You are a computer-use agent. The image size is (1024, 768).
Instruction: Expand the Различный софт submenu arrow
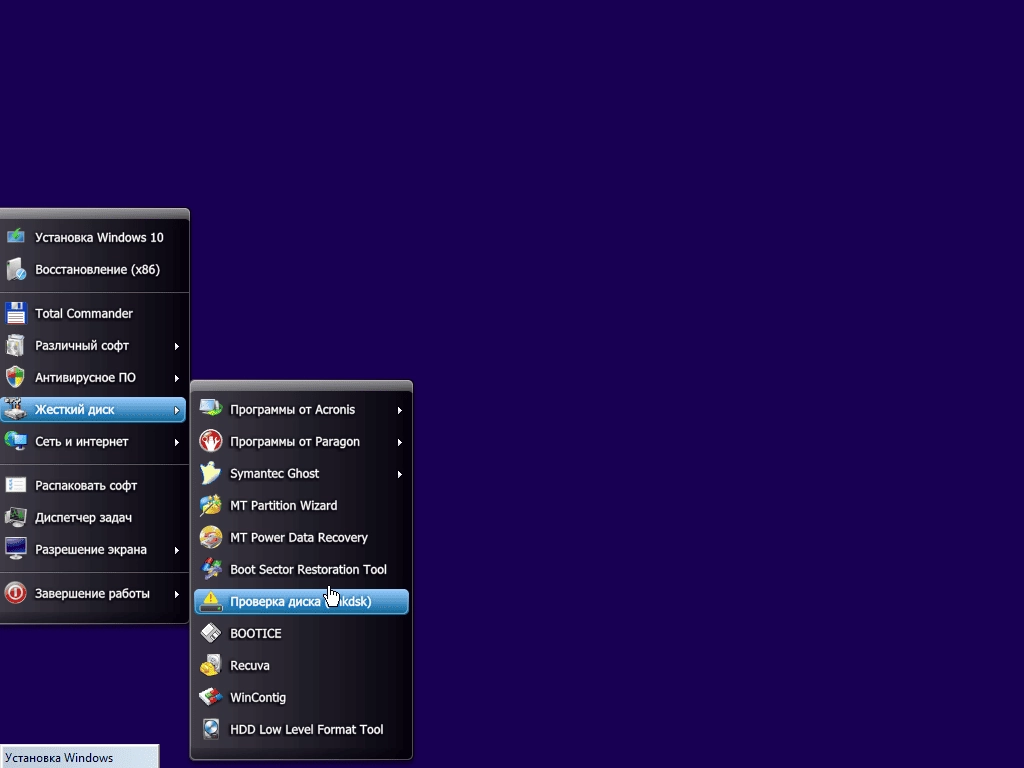pyautogui.click(x=176, y=345)
